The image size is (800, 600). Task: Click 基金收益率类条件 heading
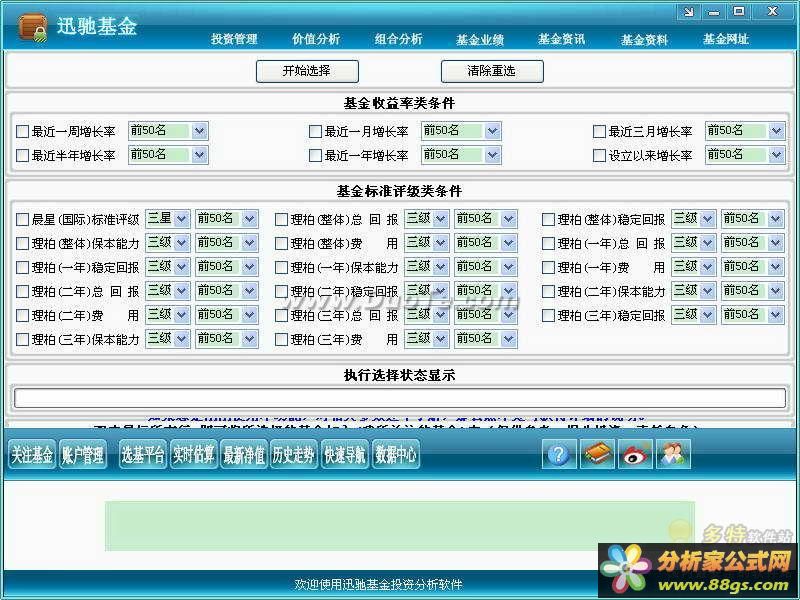(x=399, y=104)
